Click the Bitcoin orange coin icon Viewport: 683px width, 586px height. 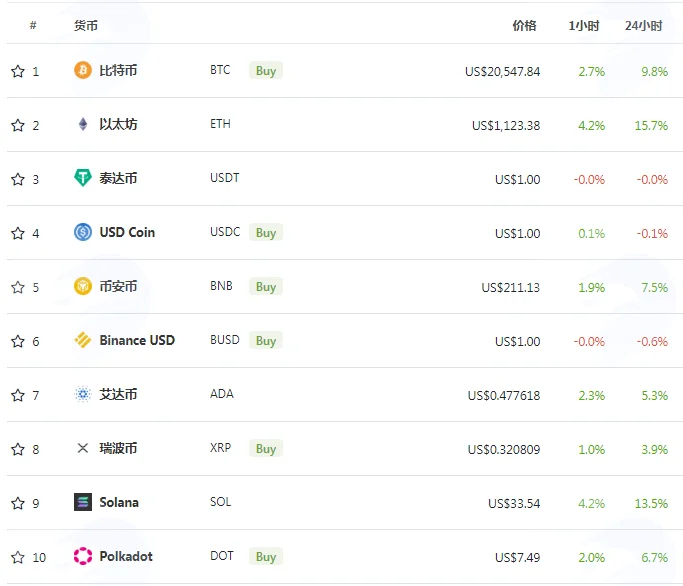[83, 70]
